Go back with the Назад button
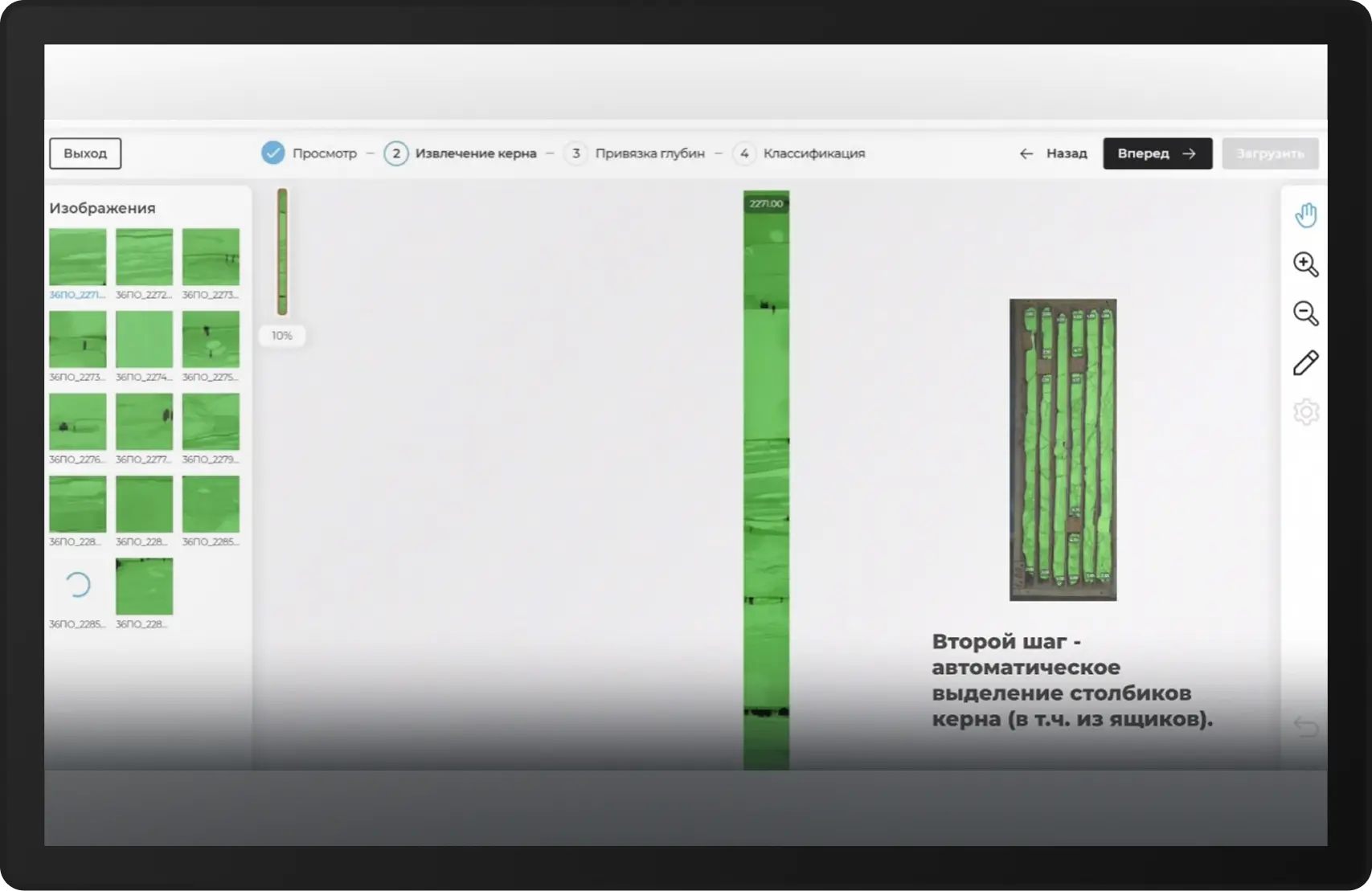 (x=1054, y=153)
